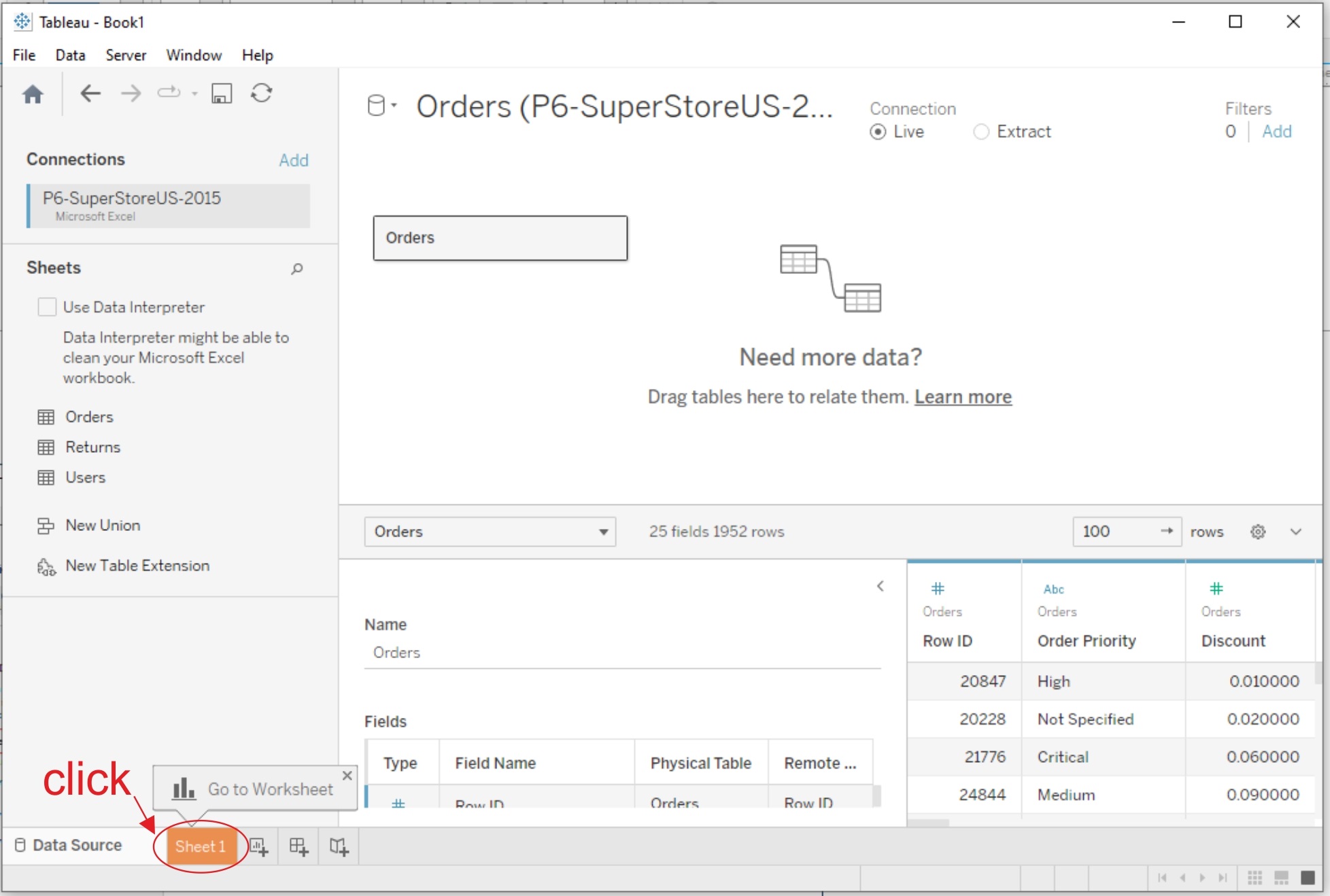Go to previous sheet navigation arrow
Screen dimensions: 1330x896
1182,878
